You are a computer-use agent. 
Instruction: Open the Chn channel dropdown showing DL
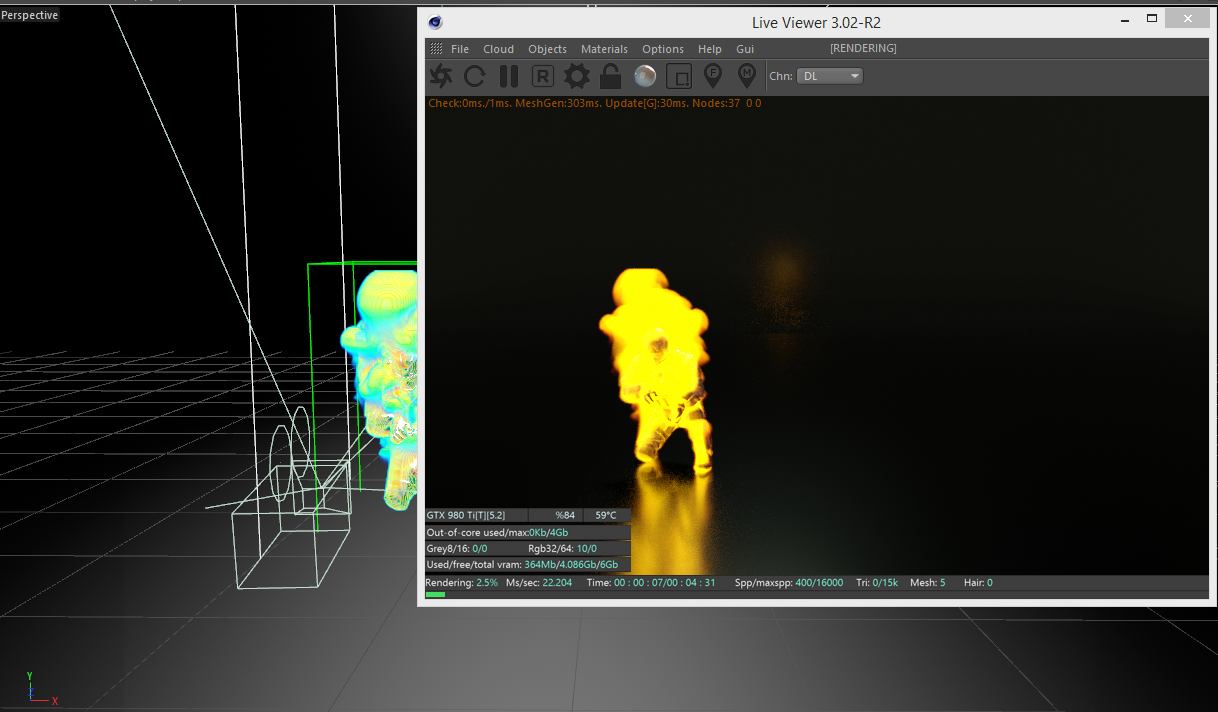830,76
